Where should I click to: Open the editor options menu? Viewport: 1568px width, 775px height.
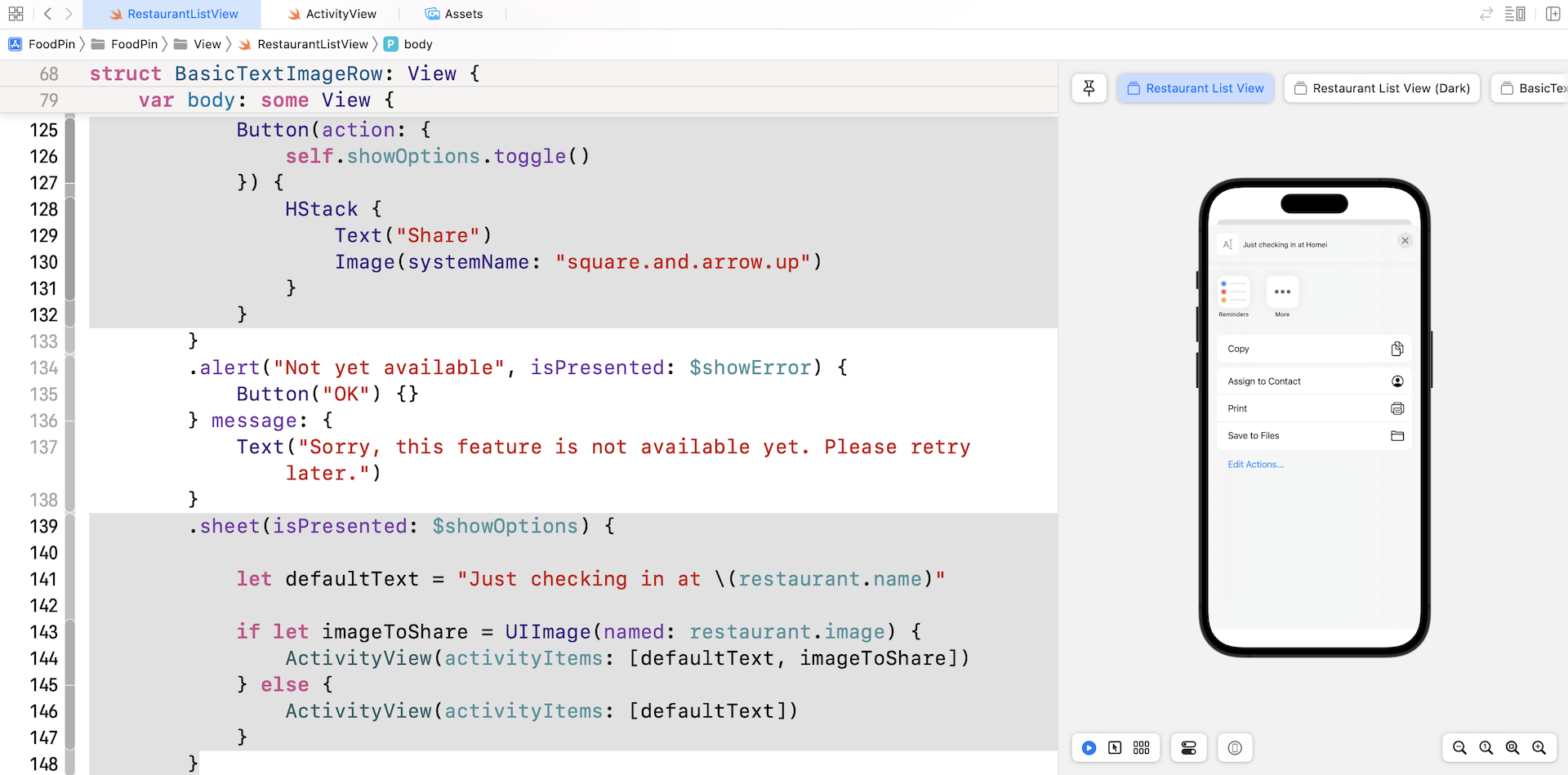click(x=1515, y=14)
